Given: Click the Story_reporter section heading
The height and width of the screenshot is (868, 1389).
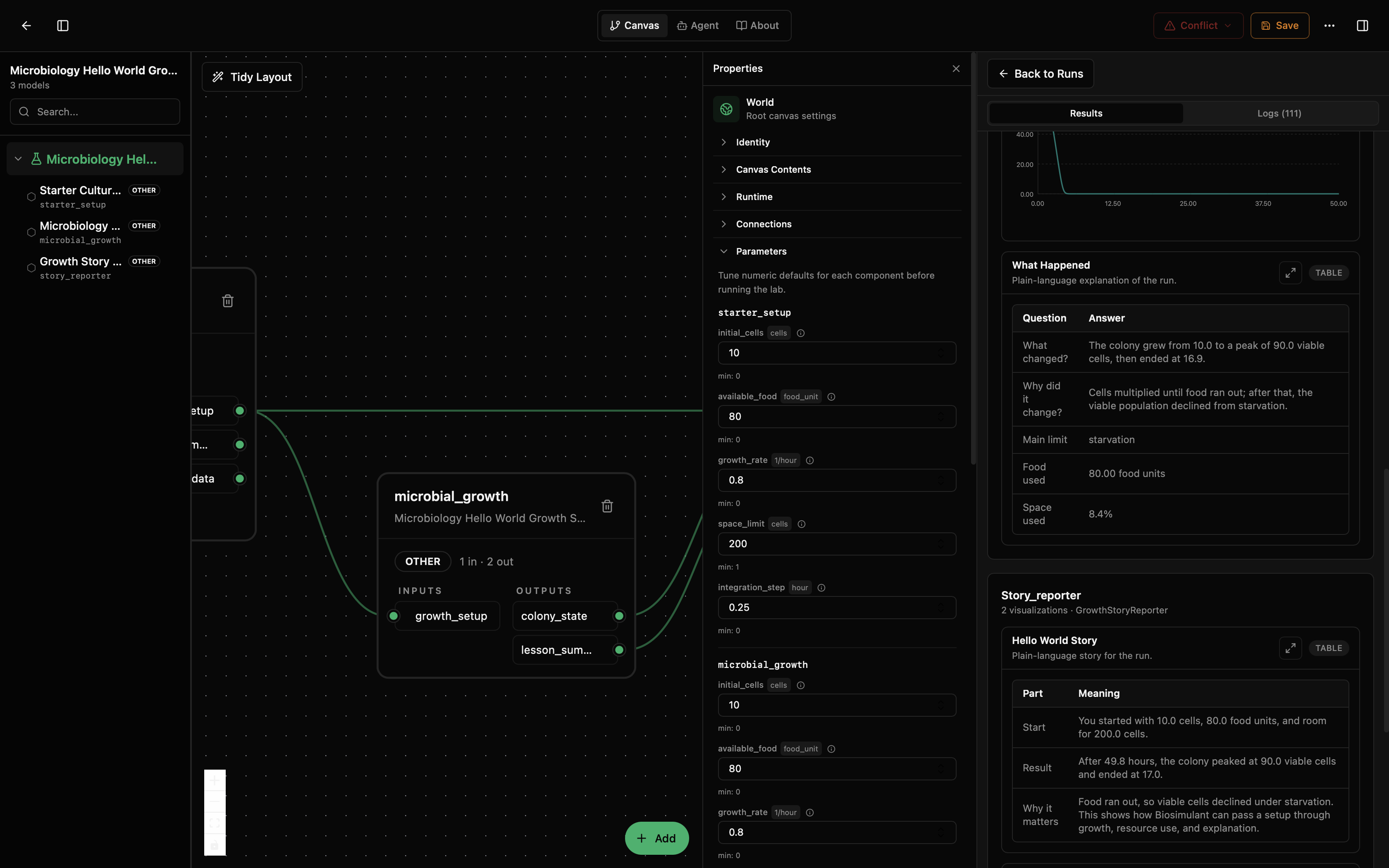Looking at the screenshot, I should pos(1041,595).
